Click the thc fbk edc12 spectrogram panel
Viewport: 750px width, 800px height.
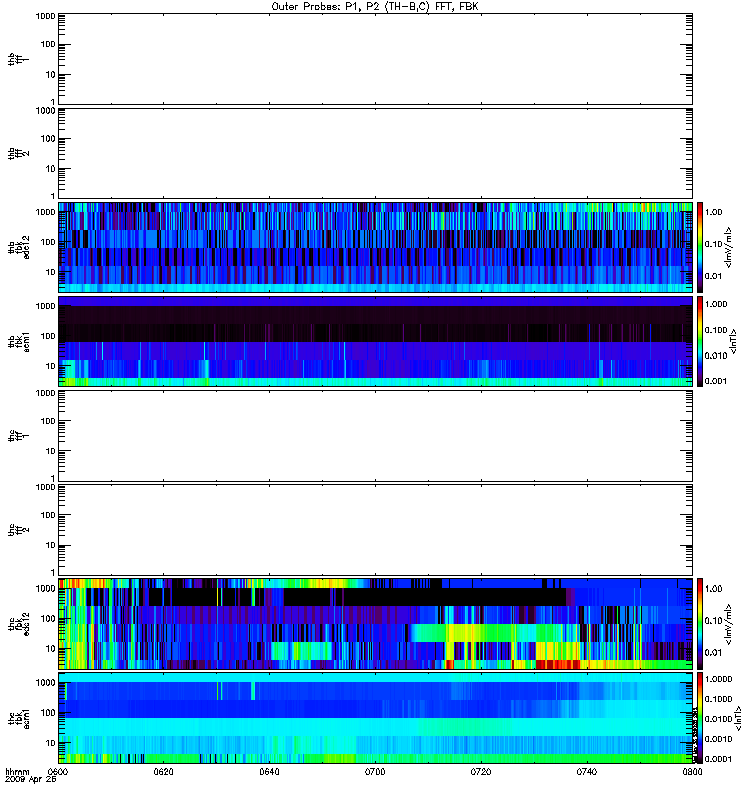coord(376,624)
